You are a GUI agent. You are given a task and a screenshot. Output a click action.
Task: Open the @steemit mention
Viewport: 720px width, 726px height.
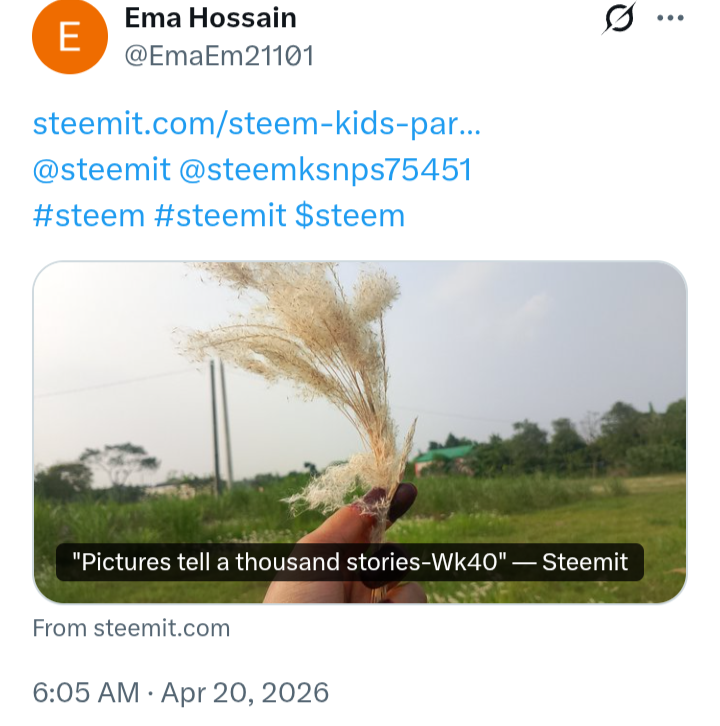click(x=102, y=169)
